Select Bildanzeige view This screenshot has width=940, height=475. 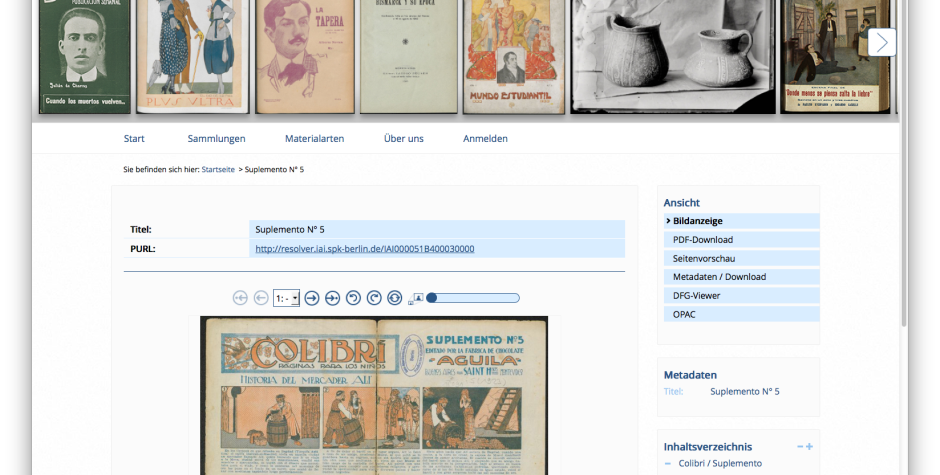742,221
